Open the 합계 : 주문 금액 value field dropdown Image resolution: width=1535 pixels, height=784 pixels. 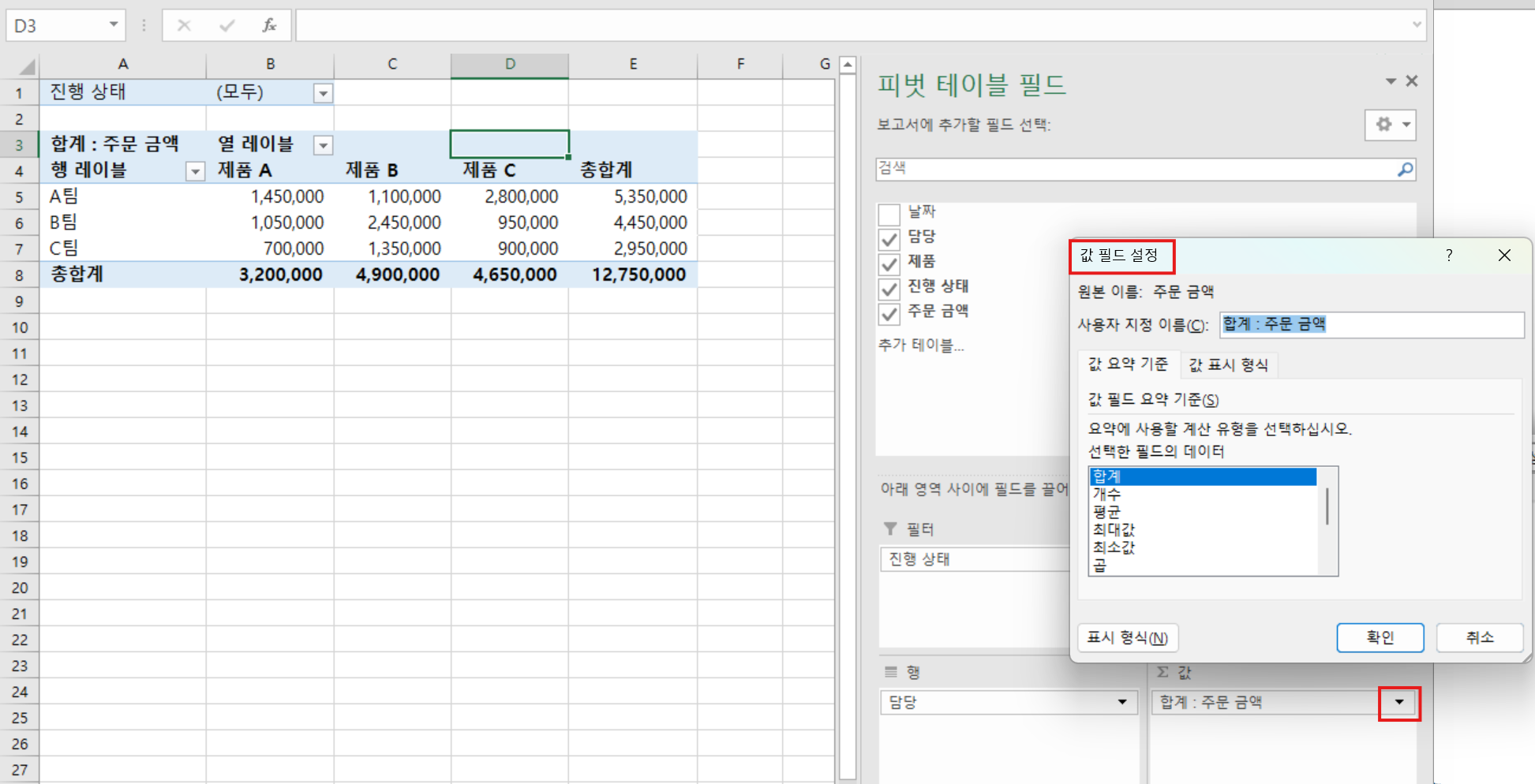click(x=1399, y=702)
